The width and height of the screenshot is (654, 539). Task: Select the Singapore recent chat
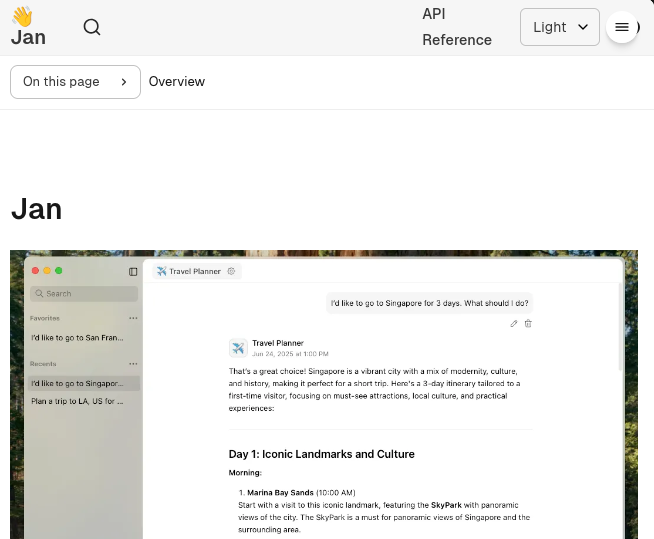coord(78,383)
